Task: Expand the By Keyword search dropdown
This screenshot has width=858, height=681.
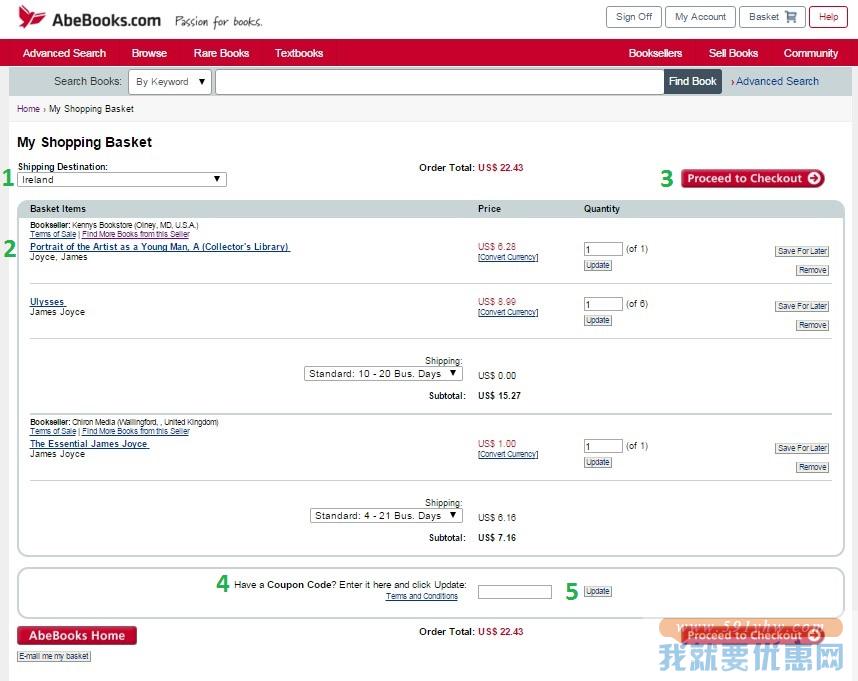Action: (x=170, y=82)
